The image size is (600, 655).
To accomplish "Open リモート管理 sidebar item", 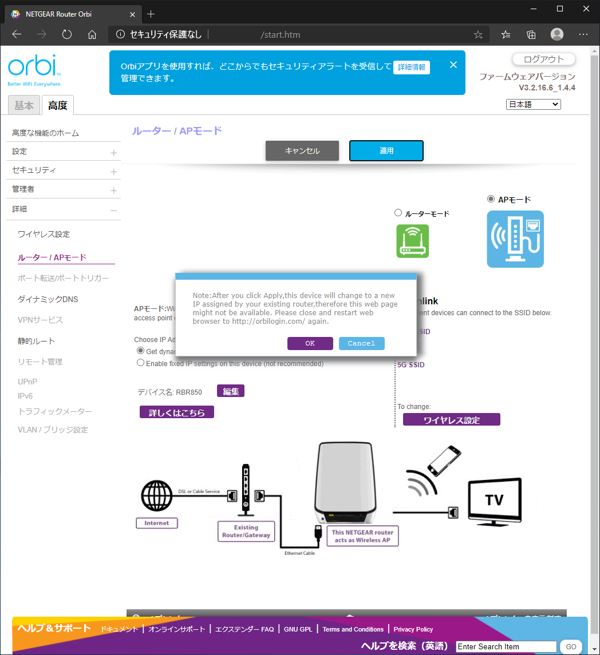I will click(x=40, y=362).
